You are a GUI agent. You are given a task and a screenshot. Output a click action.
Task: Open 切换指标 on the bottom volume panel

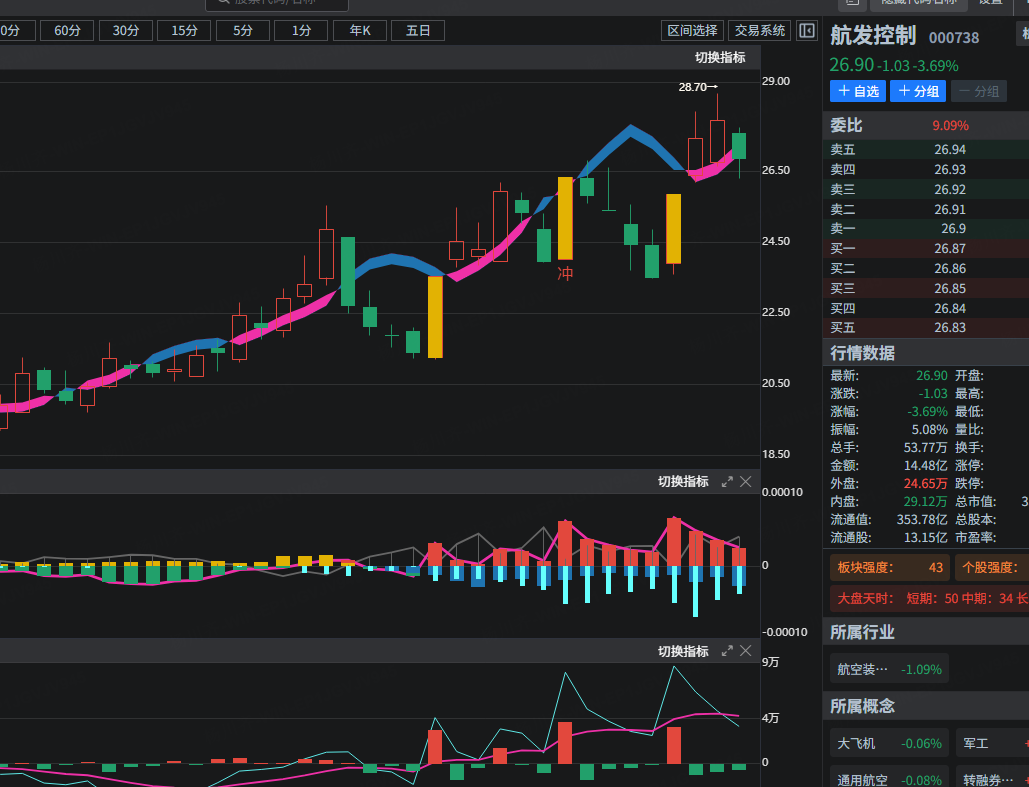coord(683,652)
